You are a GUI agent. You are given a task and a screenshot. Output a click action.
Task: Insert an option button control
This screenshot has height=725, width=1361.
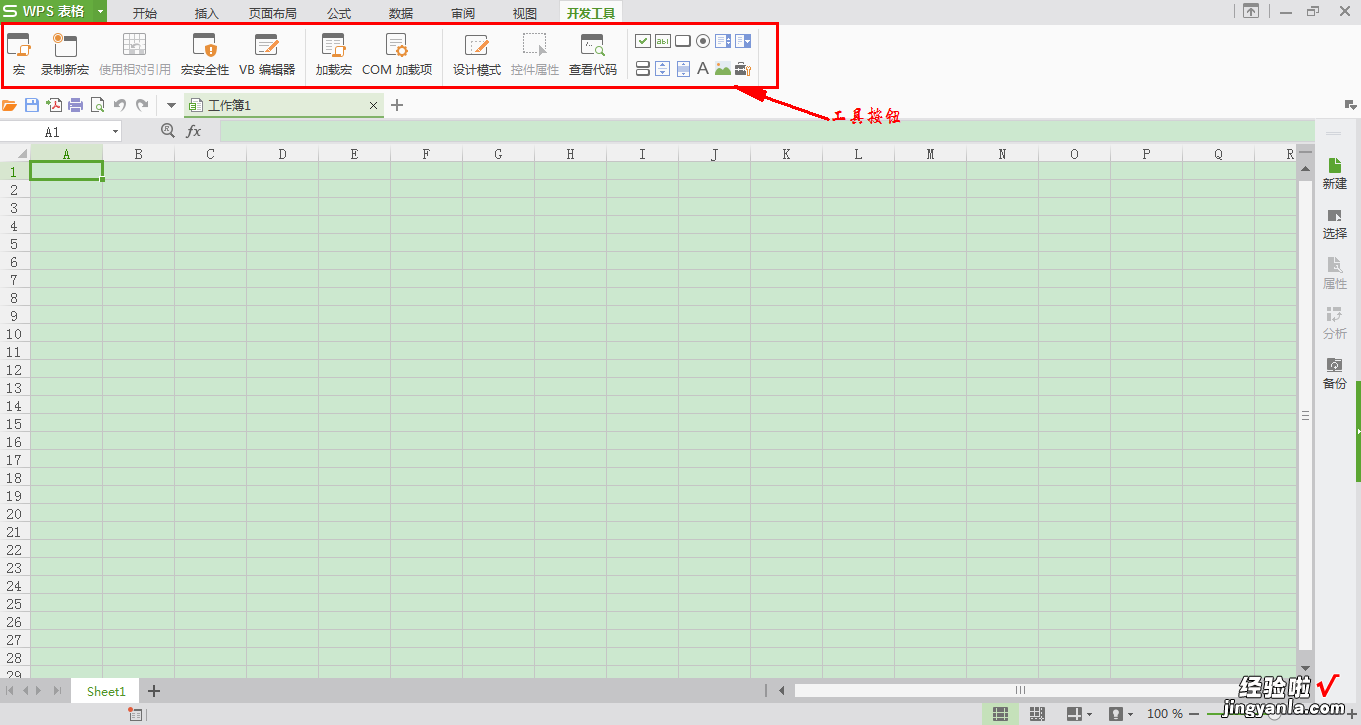pyautogui.click(x=703, y=41)
